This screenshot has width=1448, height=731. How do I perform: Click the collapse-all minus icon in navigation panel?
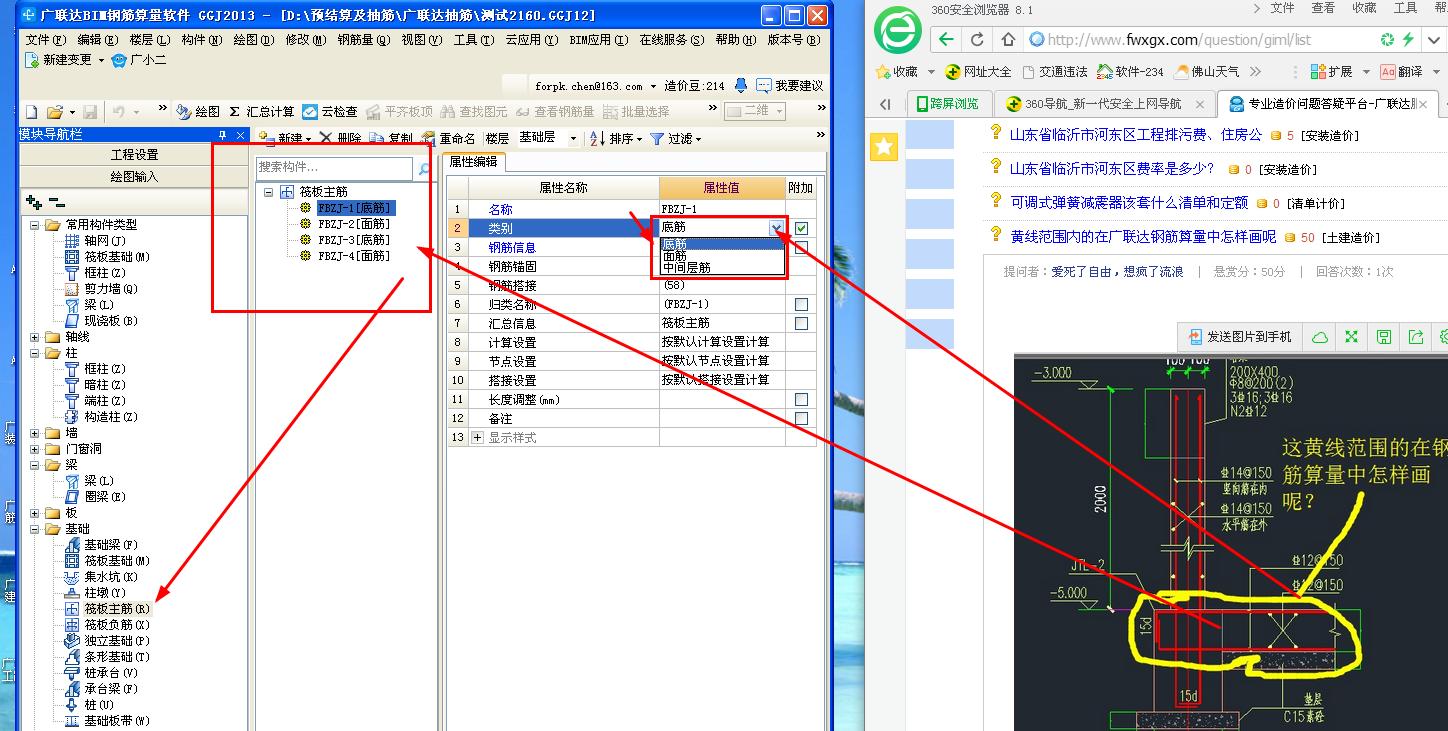(57, 202)
